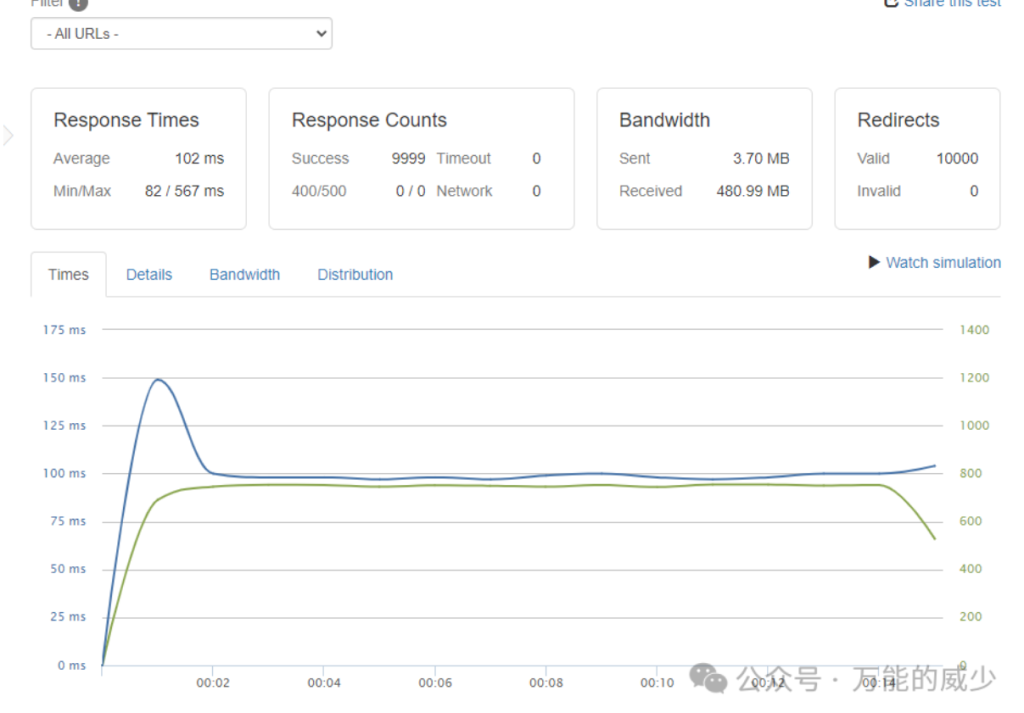Click the Response Counts heading
Viewport: 1024px width, 713px height.
coord(369,120)
